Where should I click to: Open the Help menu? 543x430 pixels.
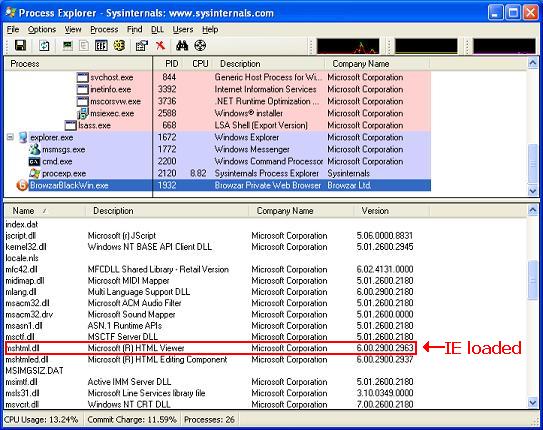coord(210,29)
